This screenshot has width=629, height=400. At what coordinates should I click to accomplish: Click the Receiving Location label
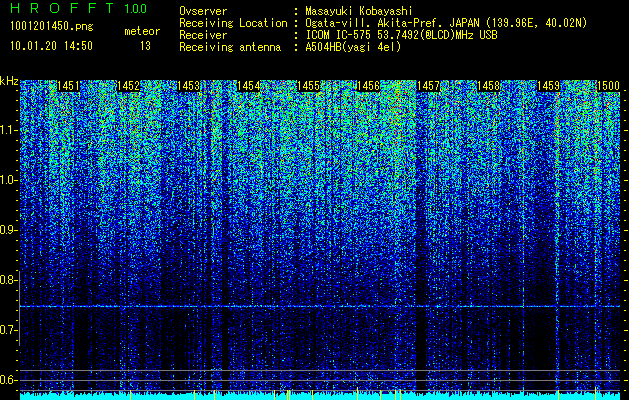tap(233, 23)
